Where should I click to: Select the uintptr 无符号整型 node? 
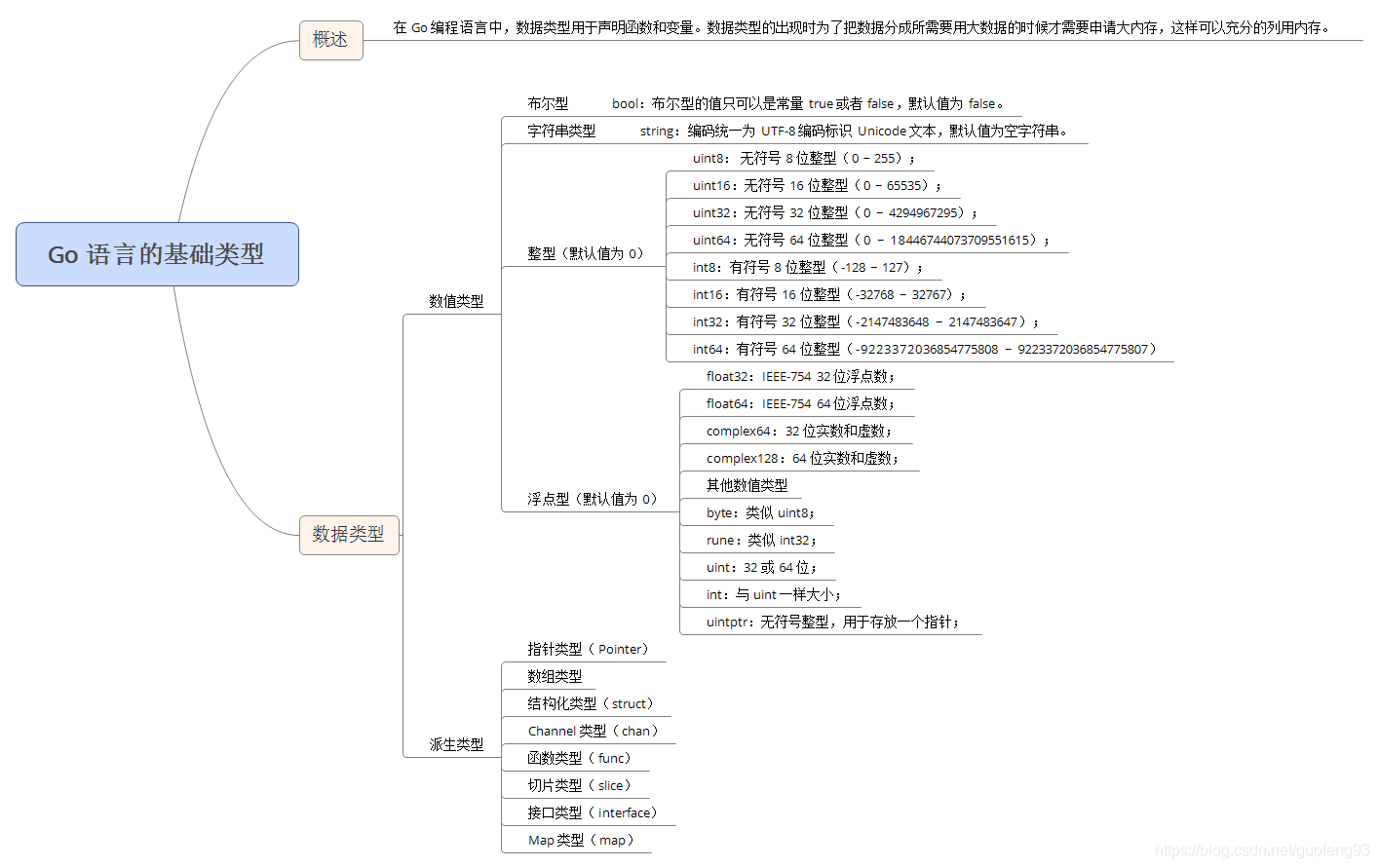829,622
